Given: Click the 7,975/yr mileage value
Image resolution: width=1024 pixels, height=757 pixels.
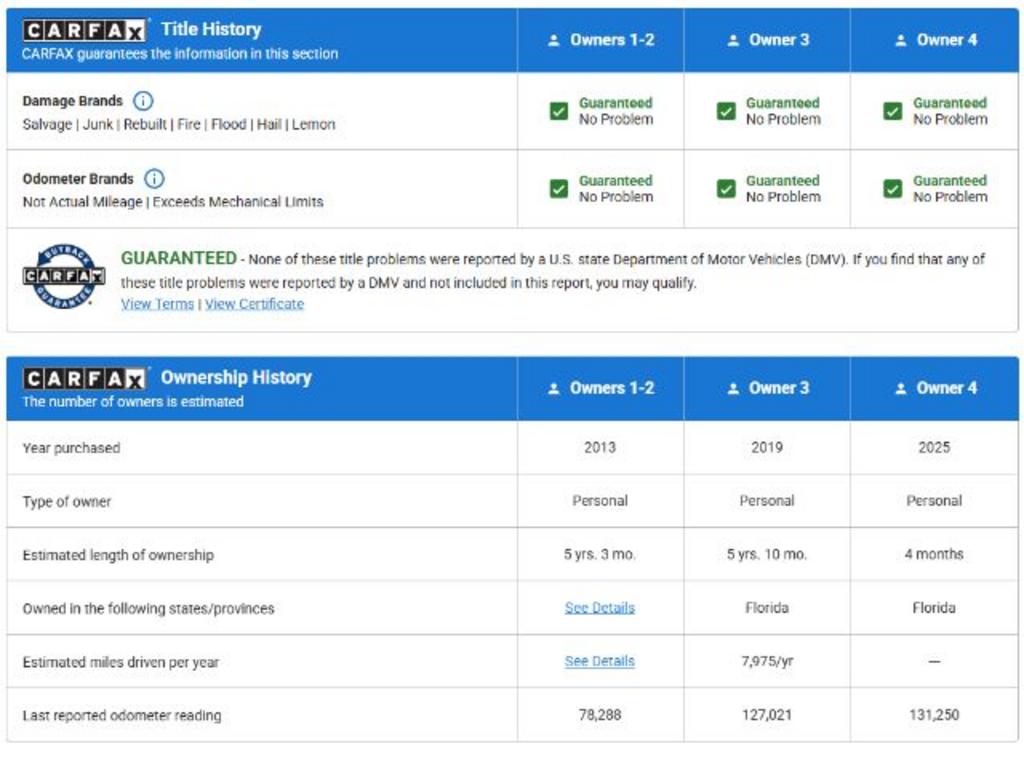Looking at the screenshot, I should [767, 662].
